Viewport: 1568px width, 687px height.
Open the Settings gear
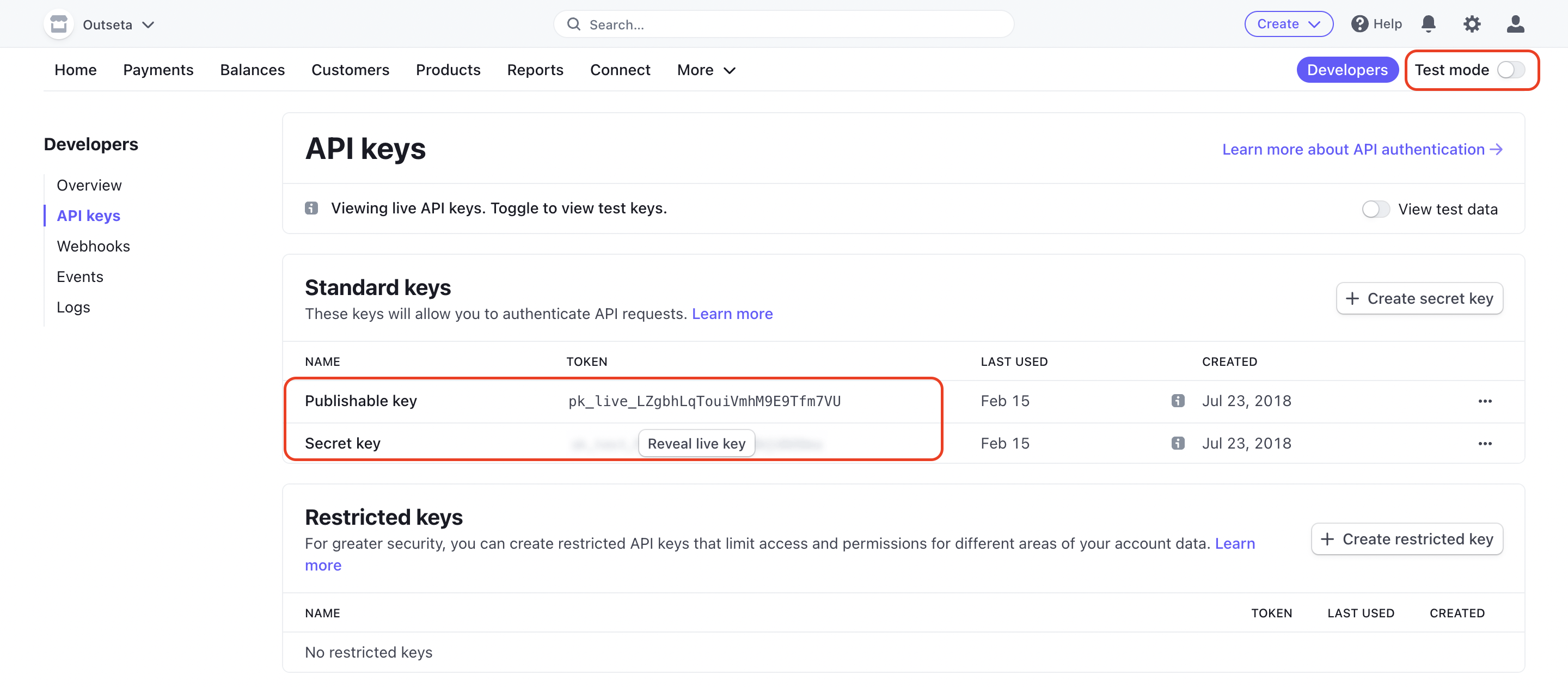[1472, 24]
